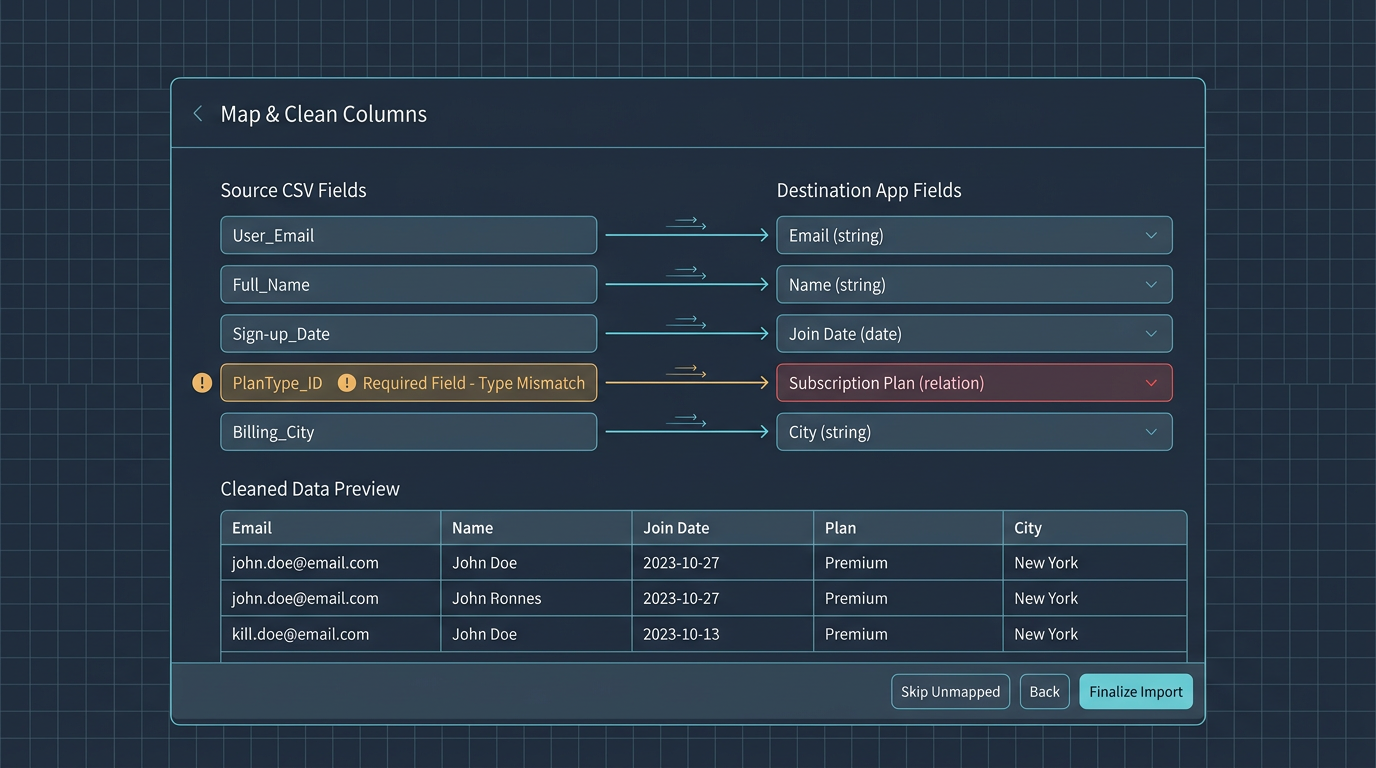Screen dimensions: 1376x768
Task: Click the warning icon beside the PlanType_ID row
Action: click(201, 382)
